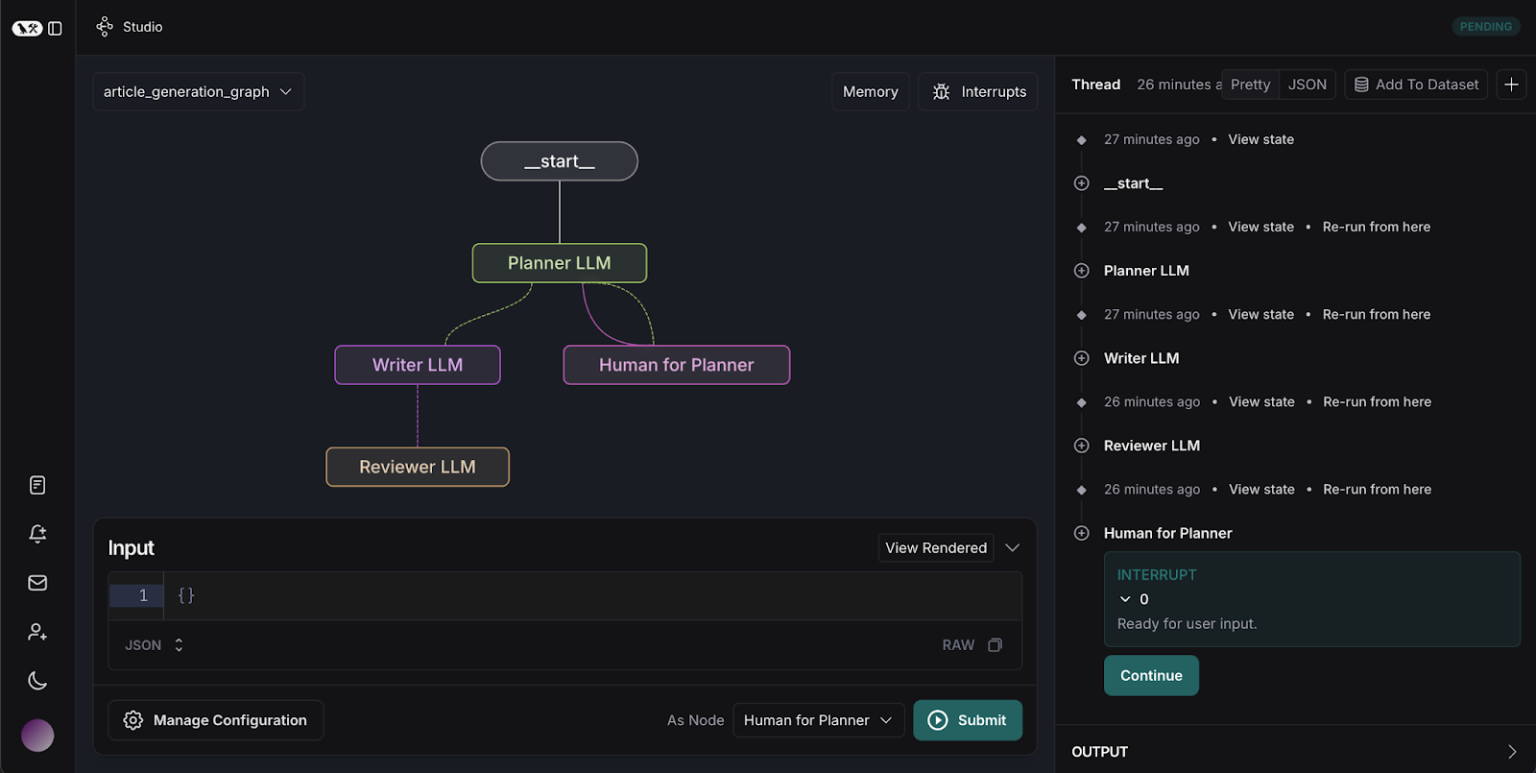Click Add To Dataset
1536x773 pixels.
tap(1416, 84)
